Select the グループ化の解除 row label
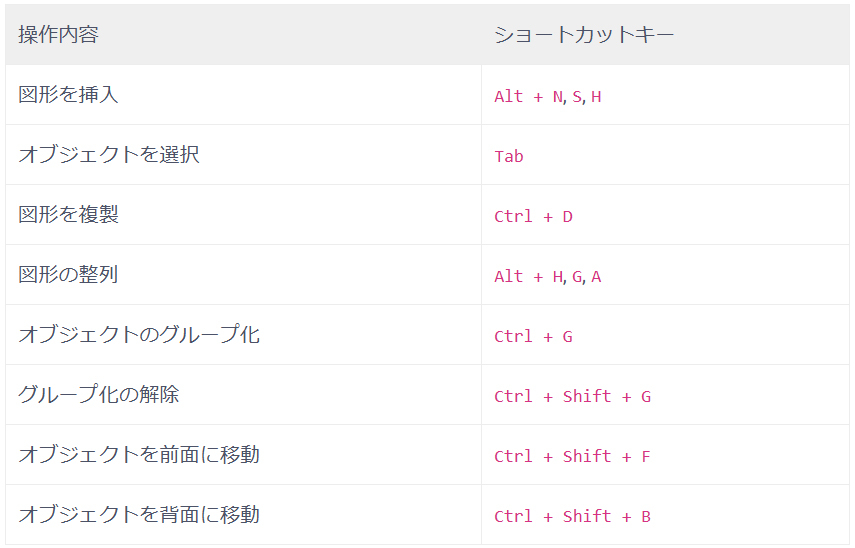This screenshot has height=548, width=855. click(98, 395)
